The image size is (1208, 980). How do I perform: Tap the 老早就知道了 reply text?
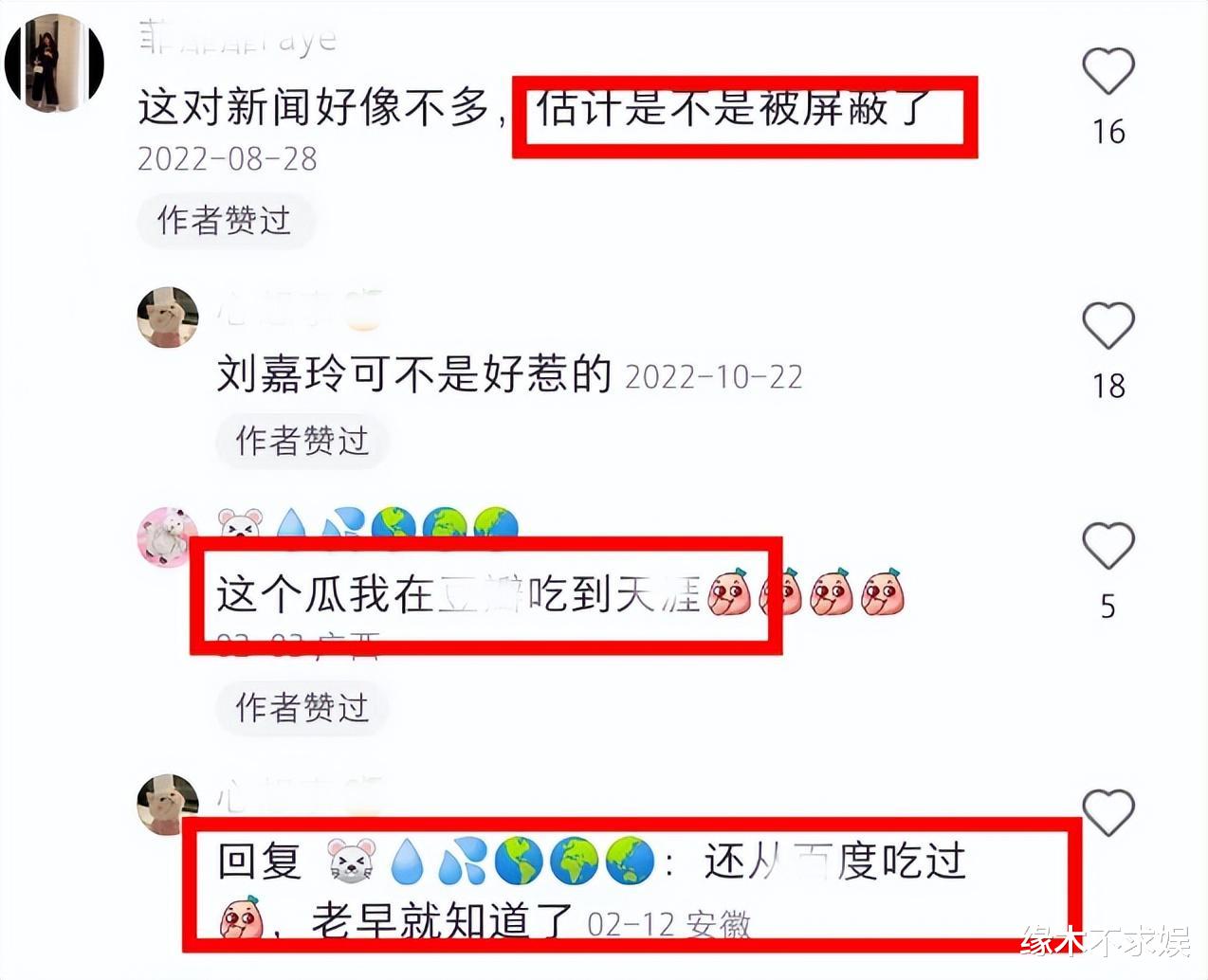[x=442, y=921]
